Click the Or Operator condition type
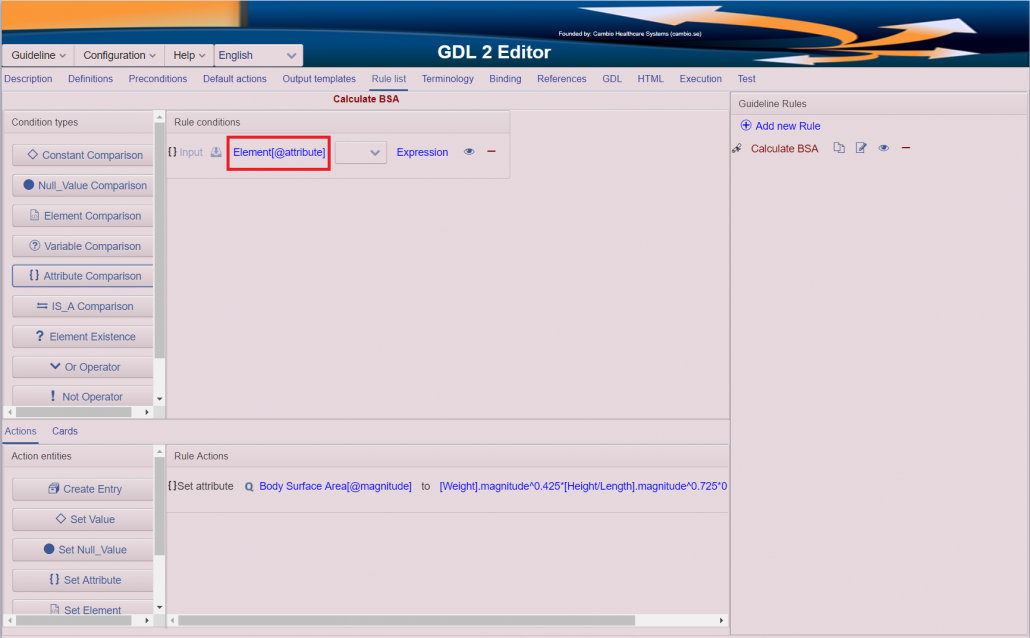Screen dimensions: 1030x638 [x=81, y=366]
